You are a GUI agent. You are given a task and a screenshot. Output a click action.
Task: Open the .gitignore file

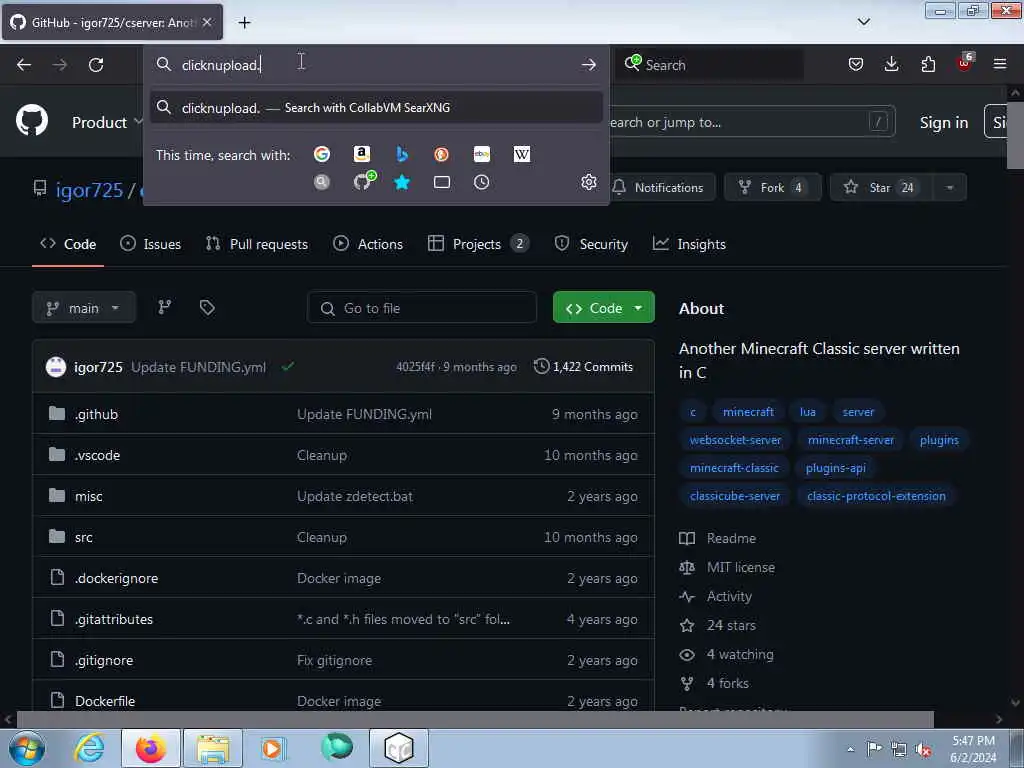(x=103, y=660)
